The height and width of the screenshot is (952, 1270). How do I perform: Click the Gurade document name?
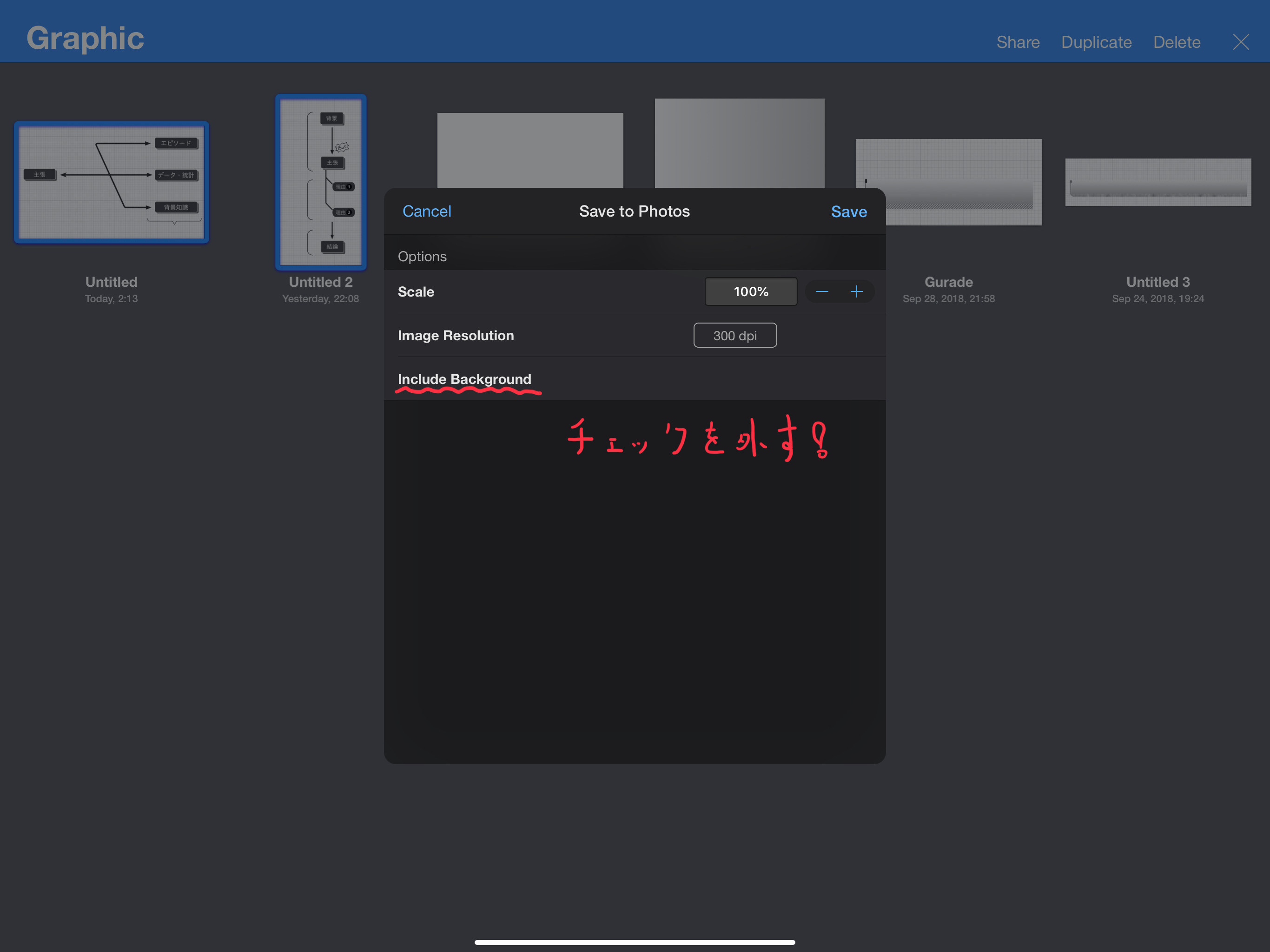[x=948, y=282]
